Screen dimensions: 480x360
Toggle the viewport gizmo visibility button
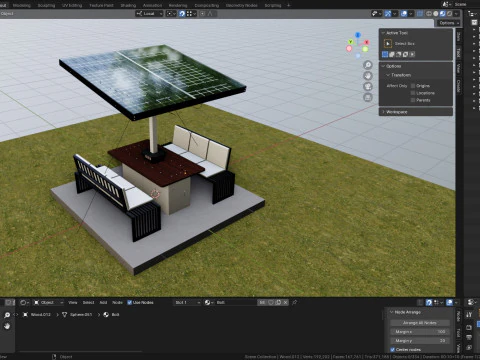coord(388,14)
